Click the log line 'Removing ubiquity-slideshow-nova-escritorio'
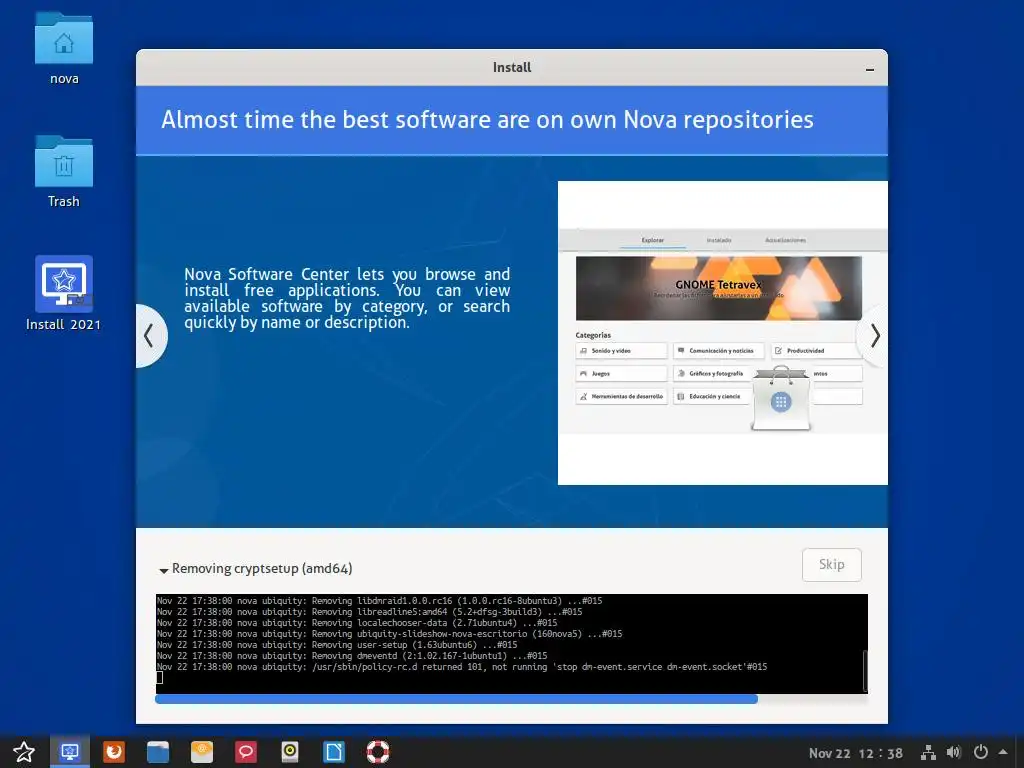The image size is (1024, 768). click(389, 633)
